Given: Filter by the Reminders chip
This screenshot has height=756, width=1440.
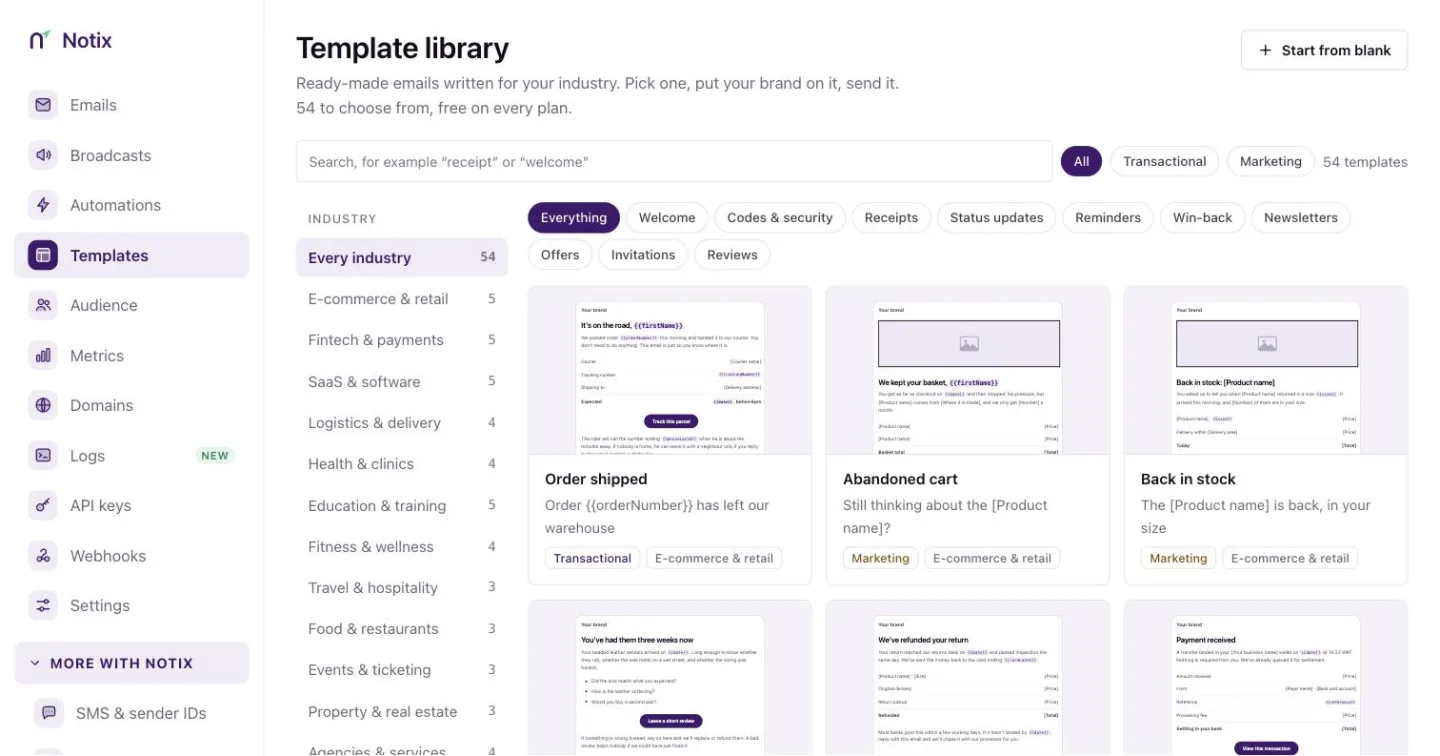Looking at the screenshot, I should pyautogui.click(x=1108, y=217).
